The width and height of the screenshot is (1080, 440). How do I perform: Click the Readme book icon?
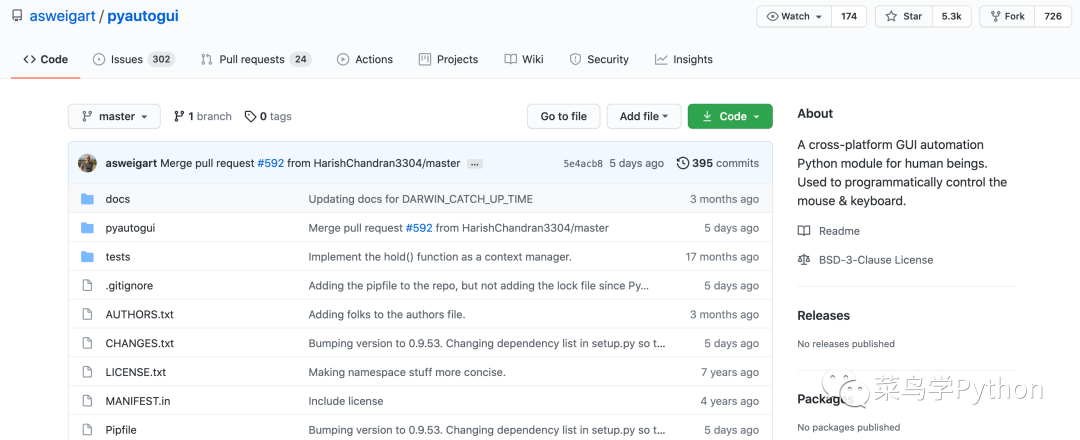pyautogui.click(x=804, y=231)
